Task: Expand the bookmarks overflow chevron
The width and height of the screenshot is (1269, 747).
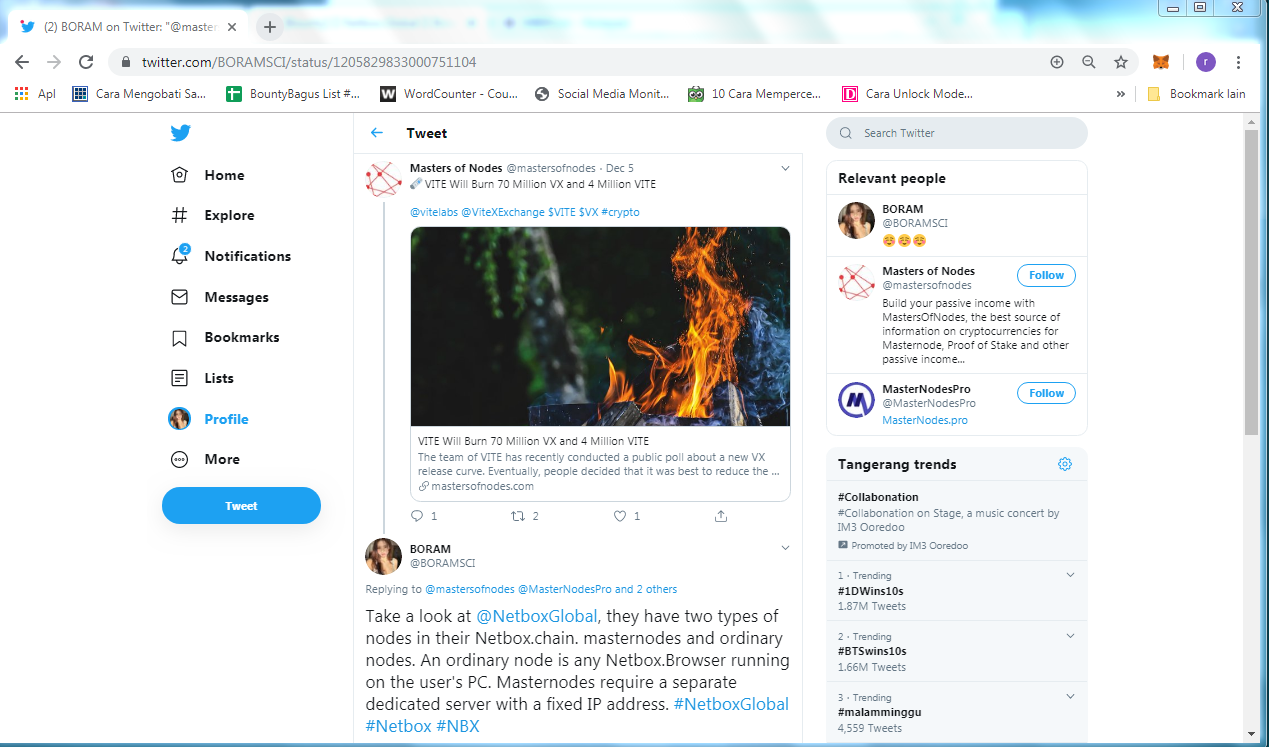Action: coord(1120,94)
